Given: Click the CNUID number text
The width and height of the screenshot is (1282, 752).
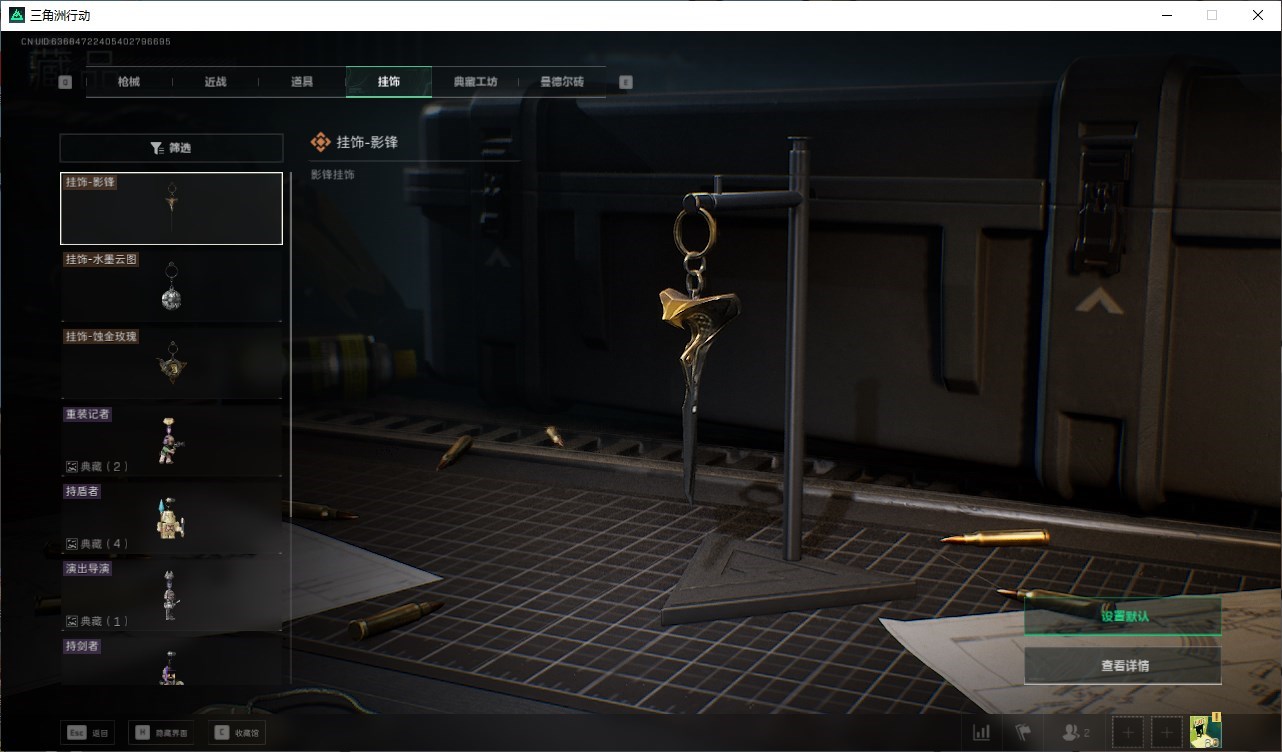Looking at the screenshot, I should [95, 42].
